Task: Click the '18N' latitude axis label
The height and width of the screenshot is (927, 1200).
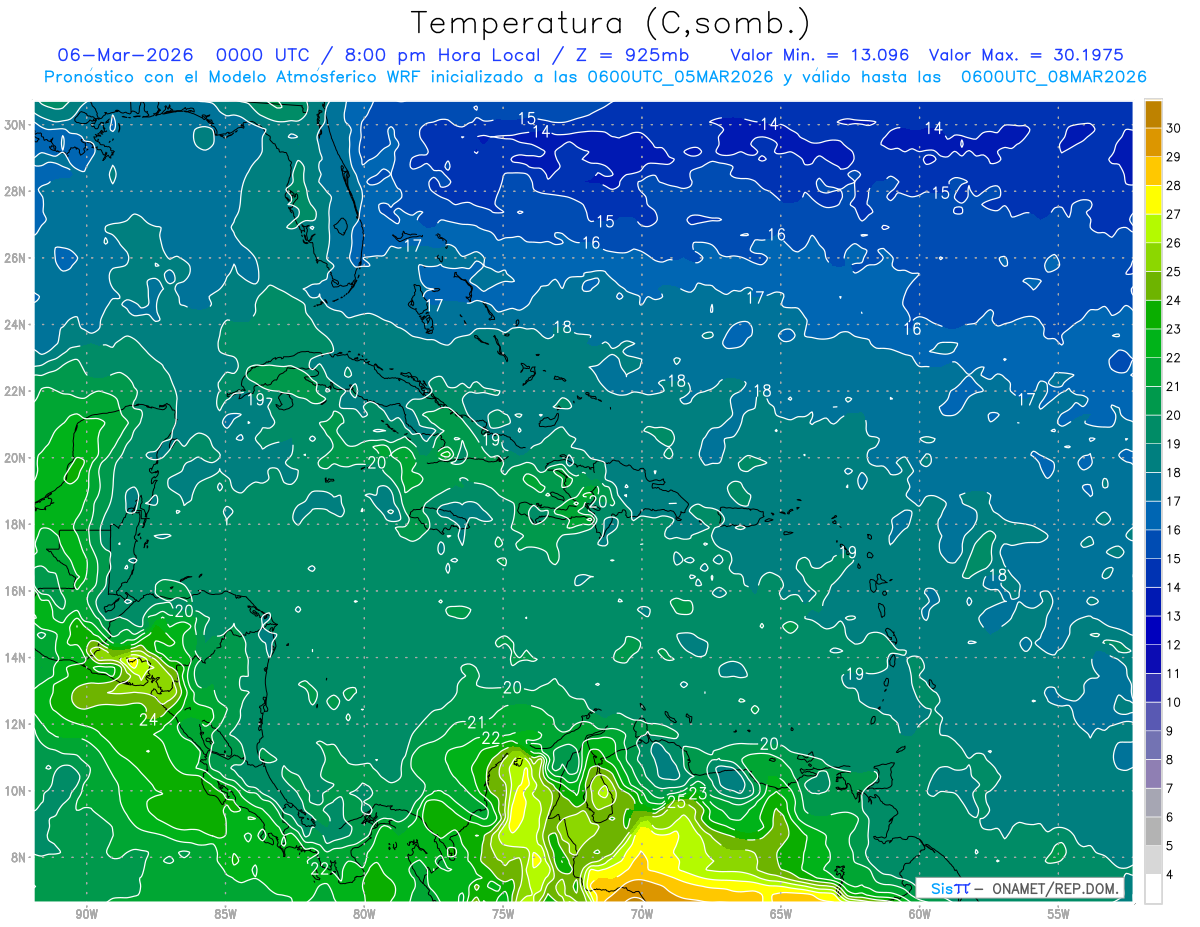Action: 15,524
